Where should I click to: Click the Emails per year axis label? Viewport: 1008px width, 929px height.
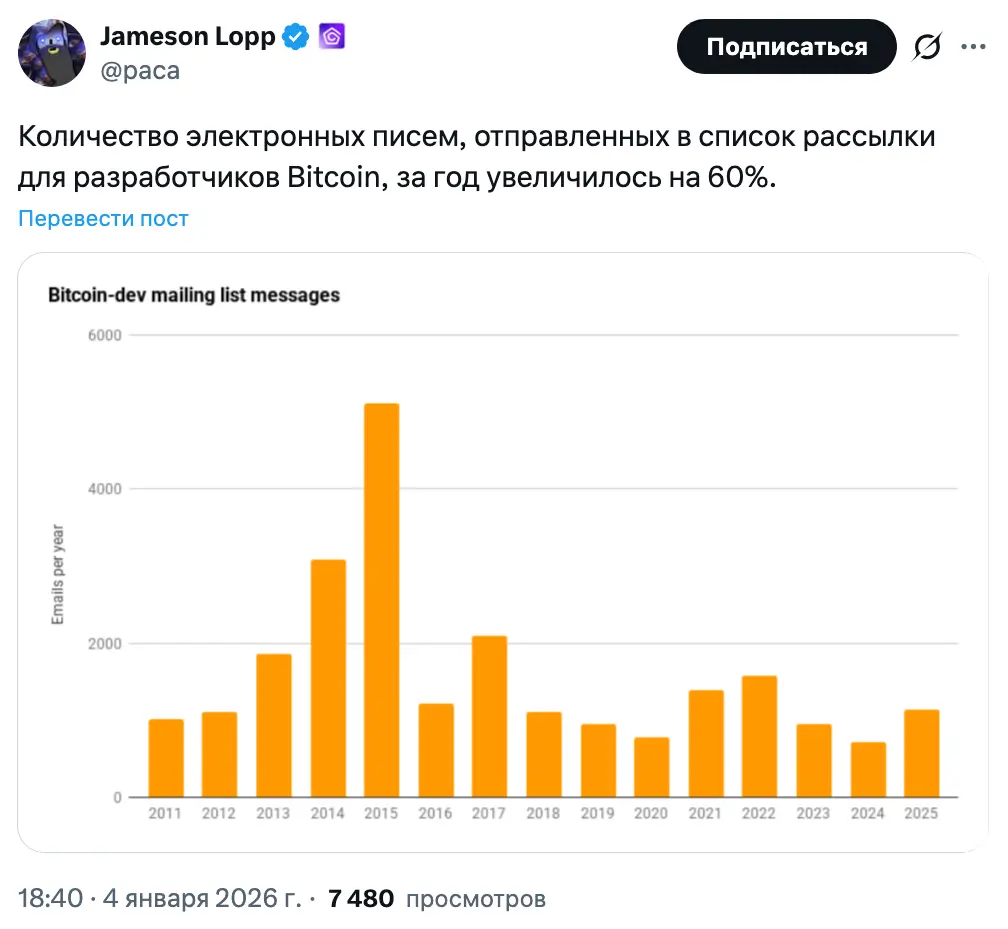click(x=58, y=576)
